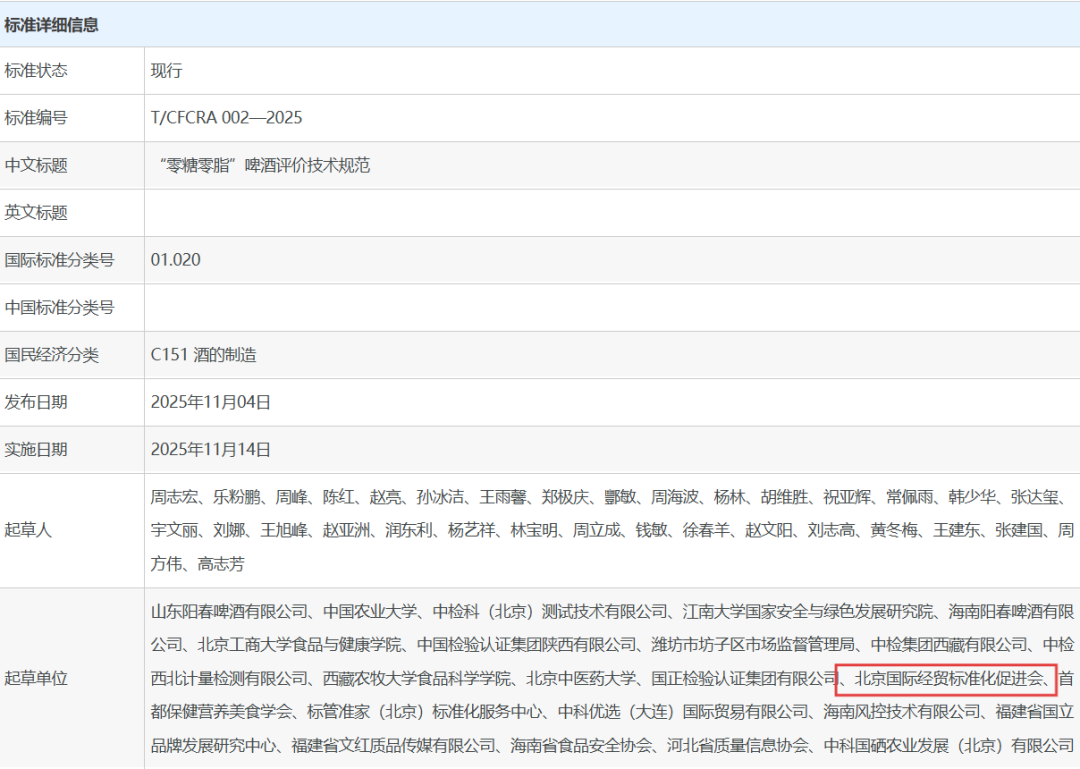This screenshot has width=1080, height=769.
Task: Click the empty 英文标题 value cell
Action: (x=610, y=213)
